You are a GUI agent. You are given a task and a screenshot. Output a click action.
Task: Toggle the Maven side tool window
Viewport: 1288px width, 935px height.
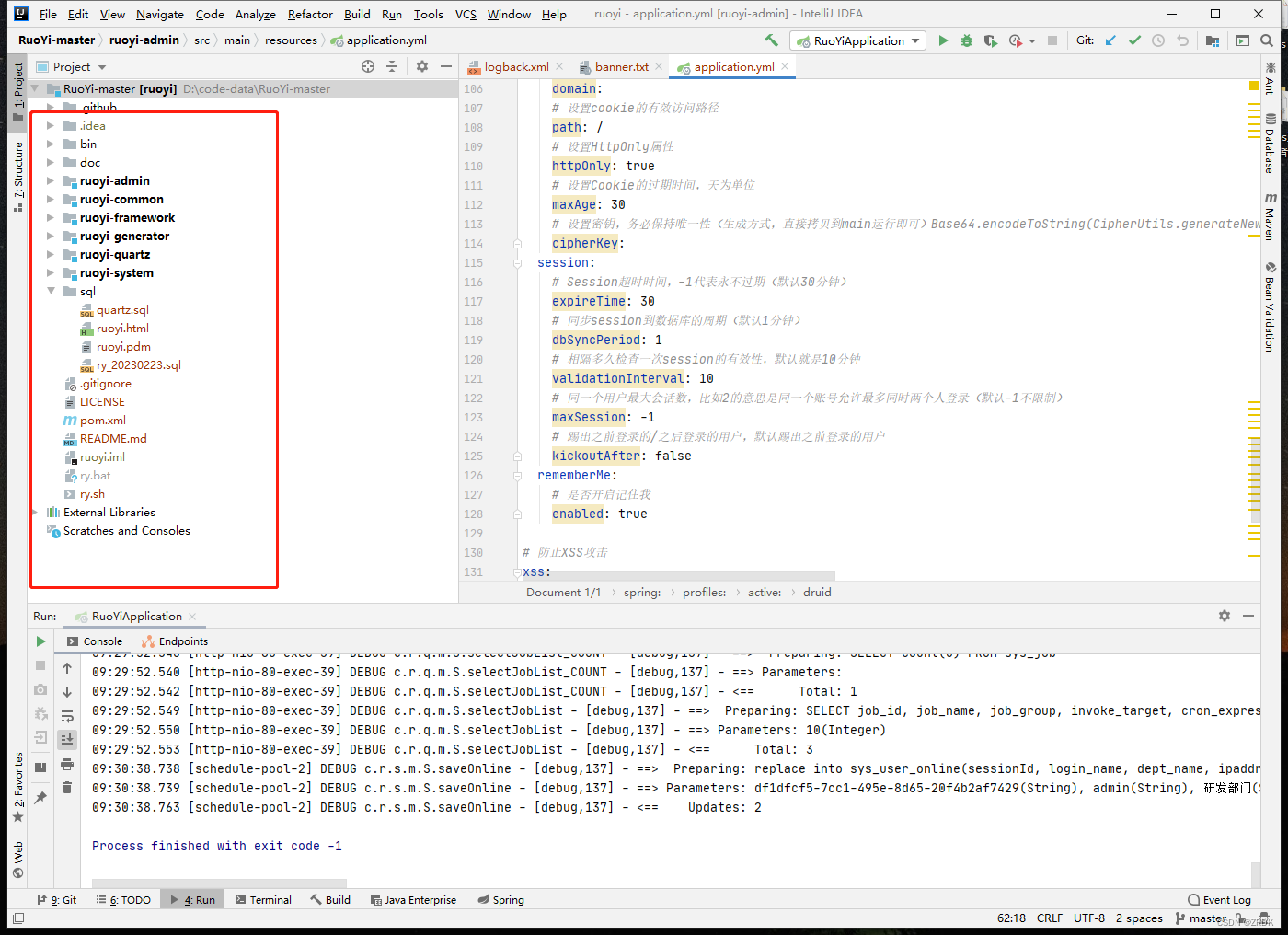tap(1271, 216)
